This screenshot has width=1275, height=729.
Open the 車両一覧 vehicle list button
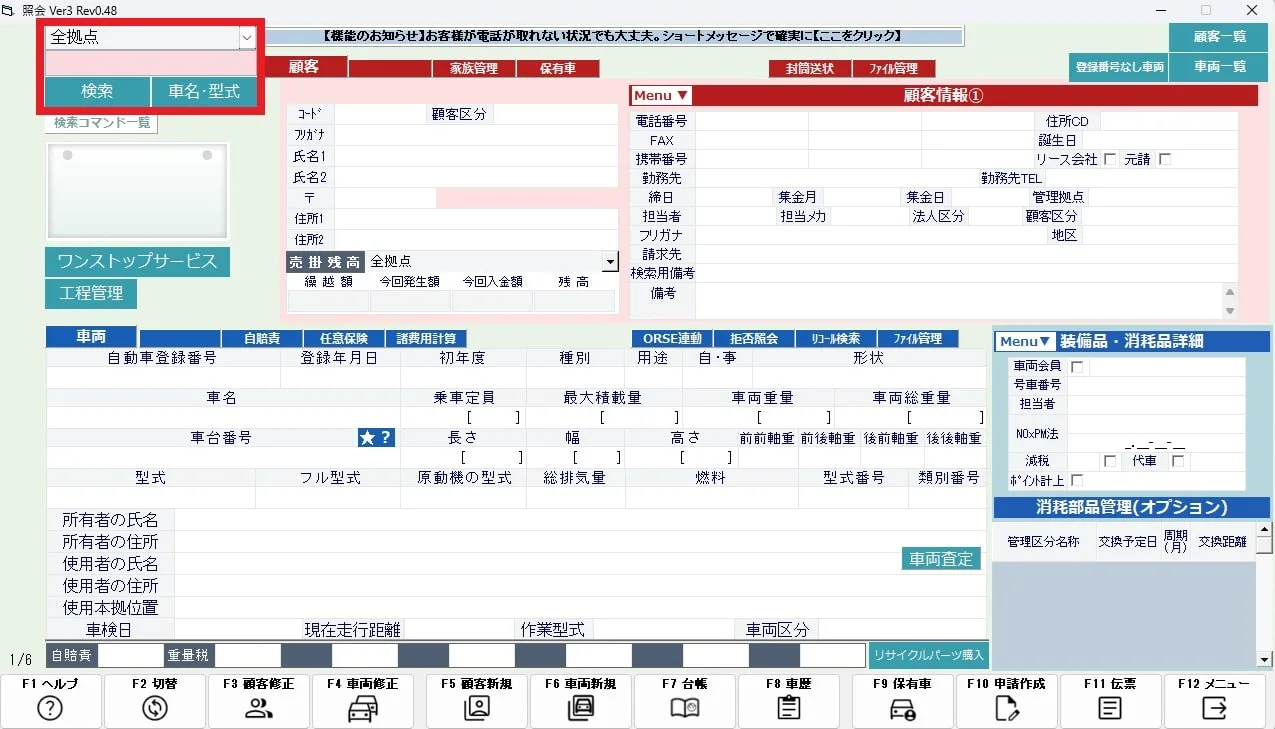click(1221, 67)
